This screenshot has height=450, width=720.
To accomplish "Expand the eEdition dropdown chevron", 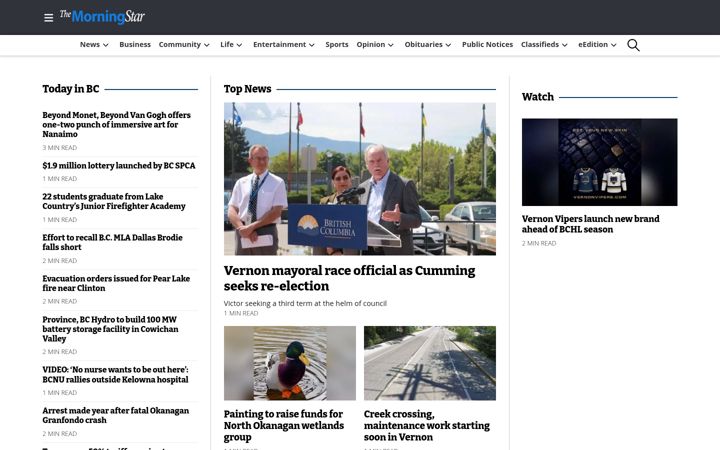I will click(x=613, y=45).
